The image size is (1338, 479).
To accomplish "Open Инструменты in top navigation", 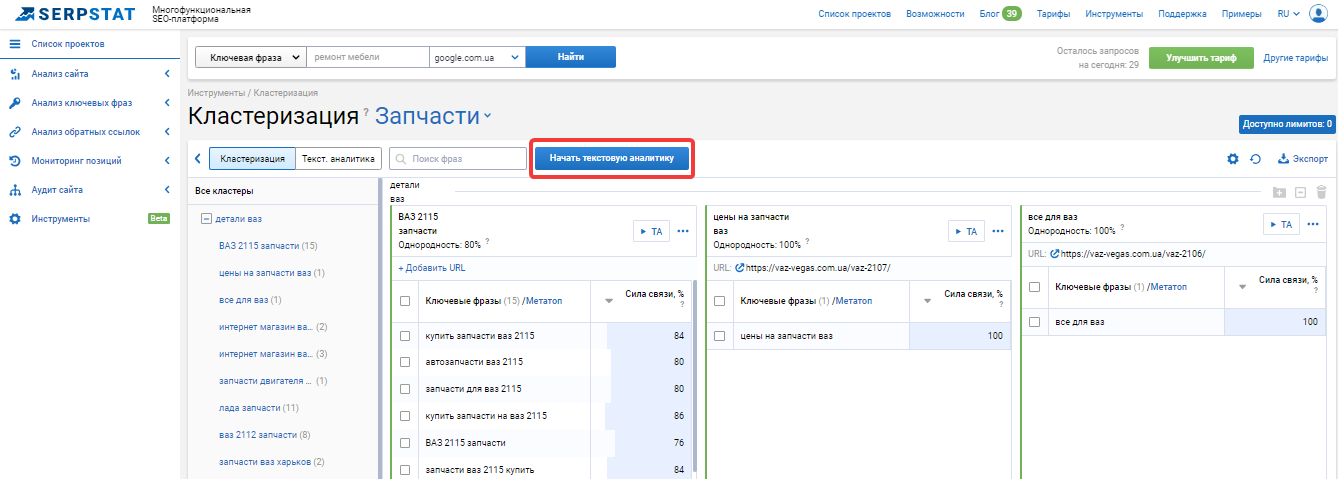I will point(1114,14).
